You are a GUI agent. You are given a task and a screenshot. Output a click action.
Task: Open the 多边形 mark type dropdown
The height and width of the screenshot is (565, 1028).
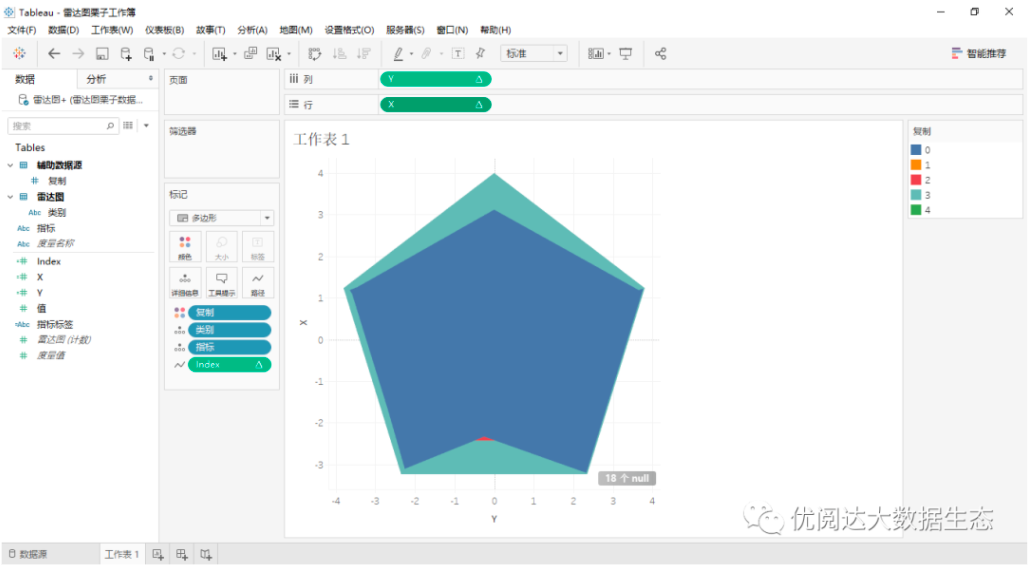222,217
